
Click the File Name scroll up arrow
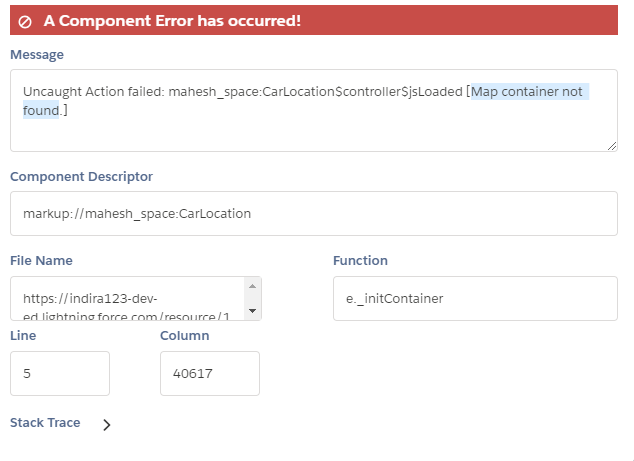(x=252, y=287)
